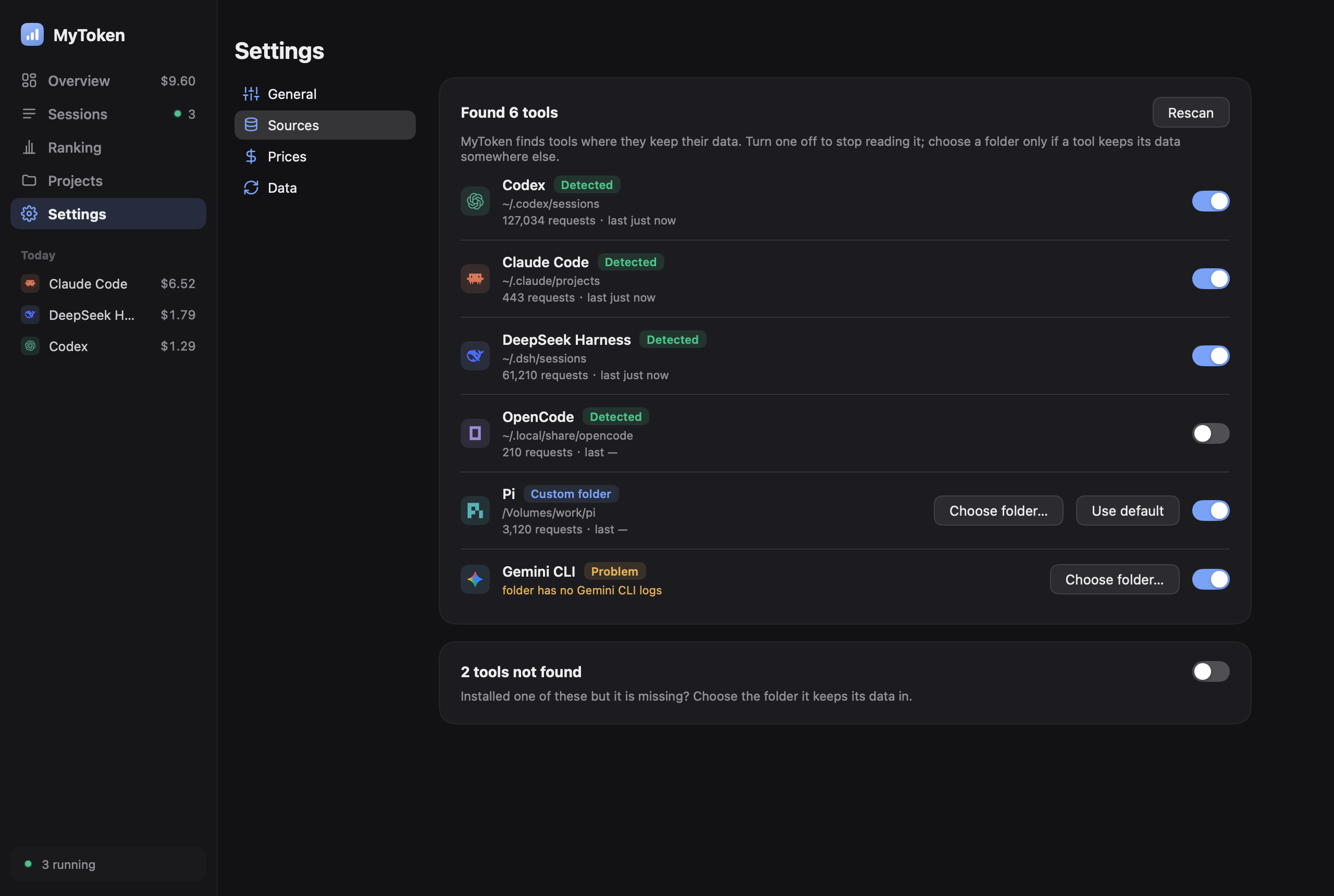Click the Prices dollar icon
Image resolution: width=1334 pixels, height=896 pixels.
point(251,156)
